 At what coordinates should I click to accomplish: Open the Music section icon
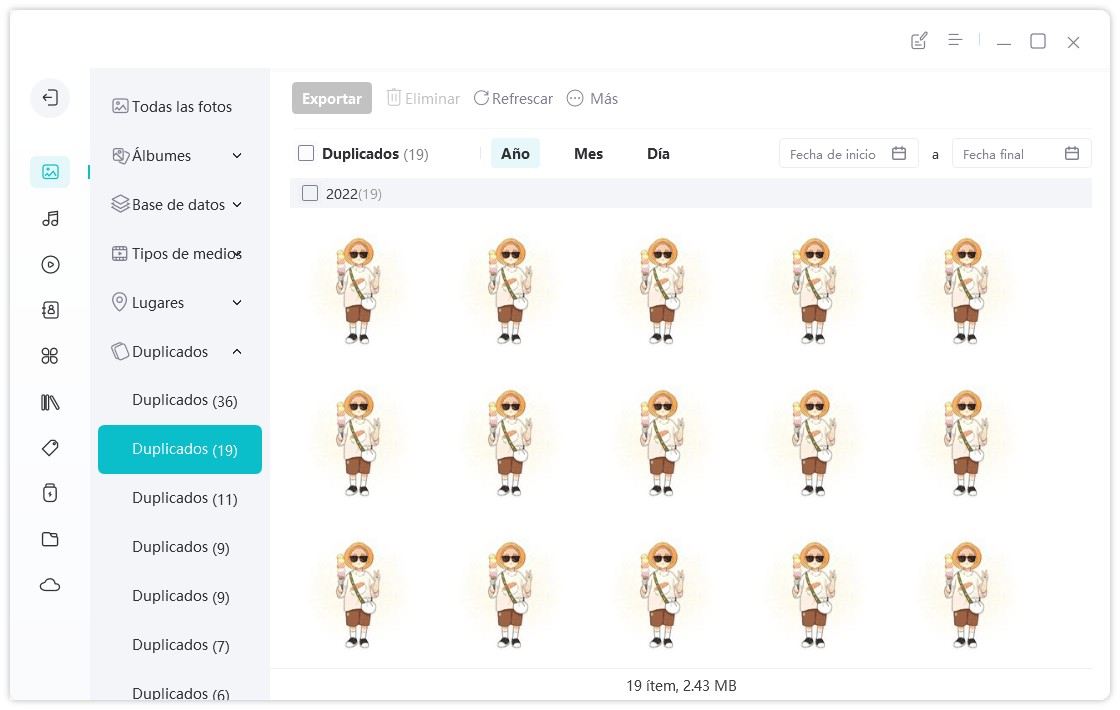pos(50,219)
